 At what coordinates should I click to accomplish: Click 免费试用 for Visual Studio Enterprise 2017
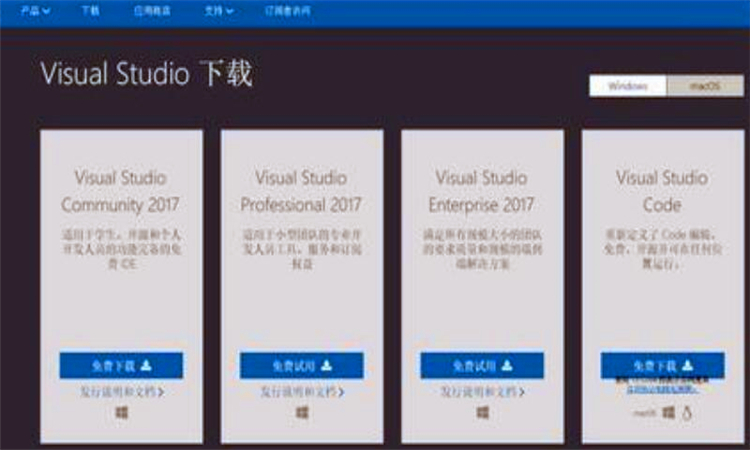pos(482,366)
